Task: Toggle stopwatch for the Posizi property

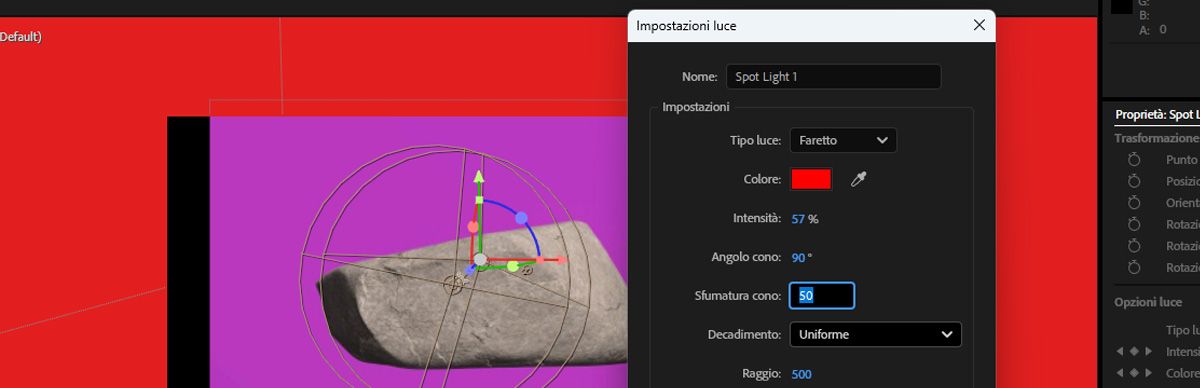Action: click(x=1134, y=181)
